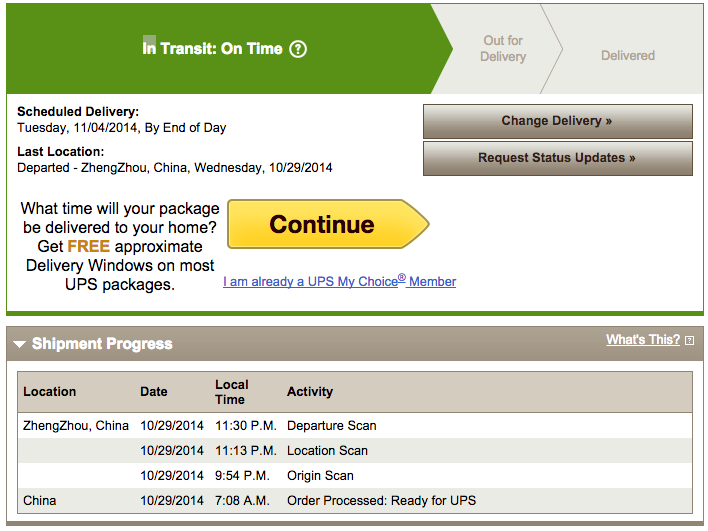
Task: Click the Local Time column header
Action: (x=232, y=392)
